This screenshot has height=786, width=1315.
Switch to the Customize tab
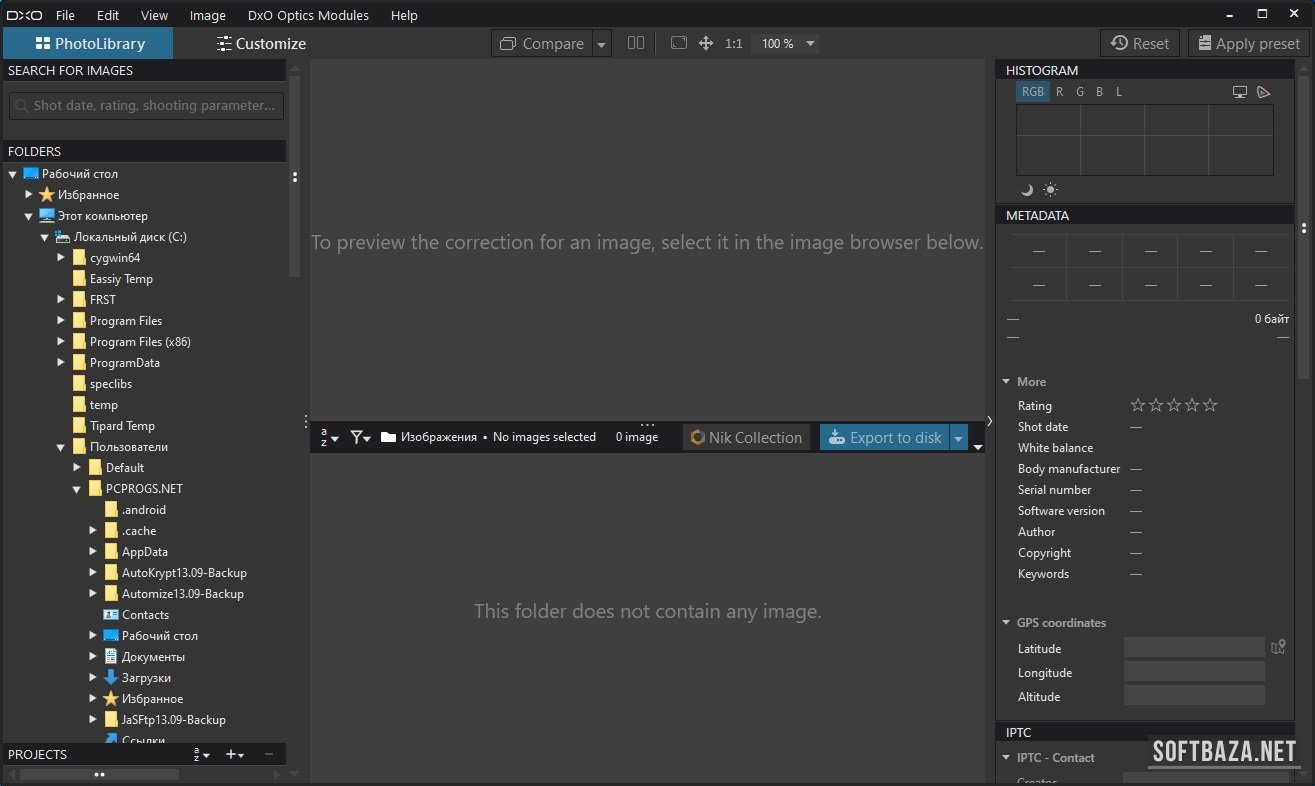pyautogui.click(x=261, y=43)
